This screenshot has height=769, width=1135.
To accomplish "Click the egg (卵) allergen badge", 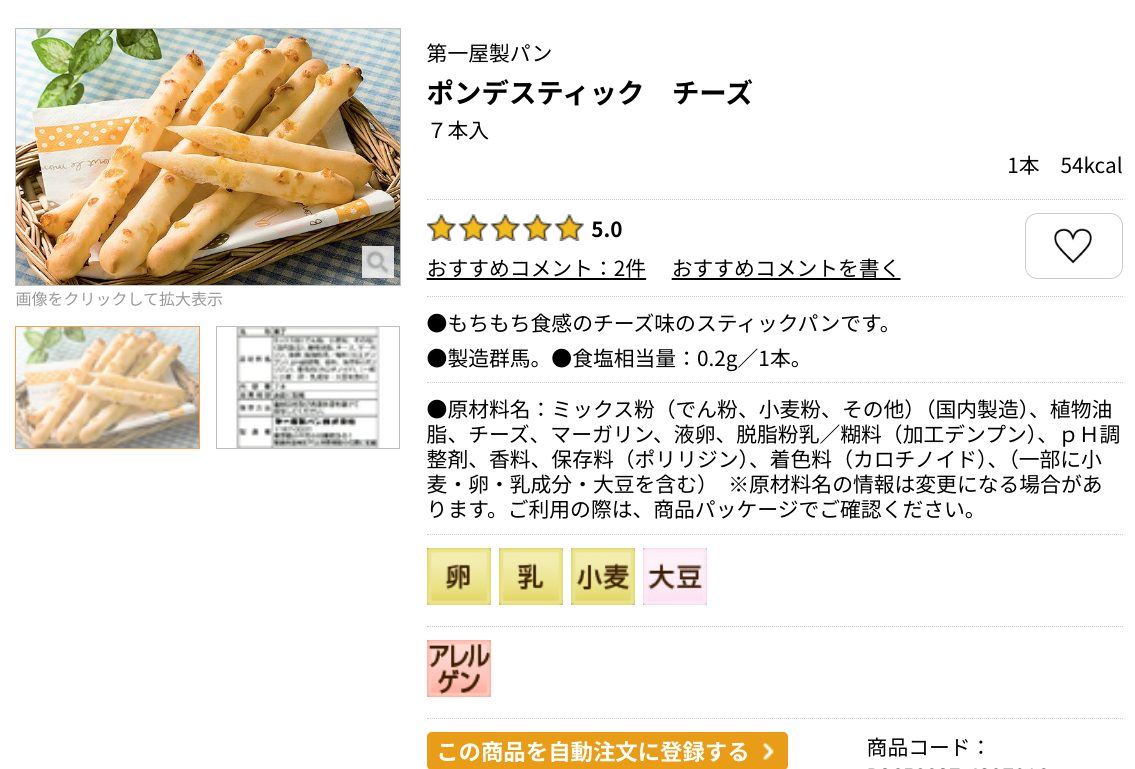I will click(458, 576).
